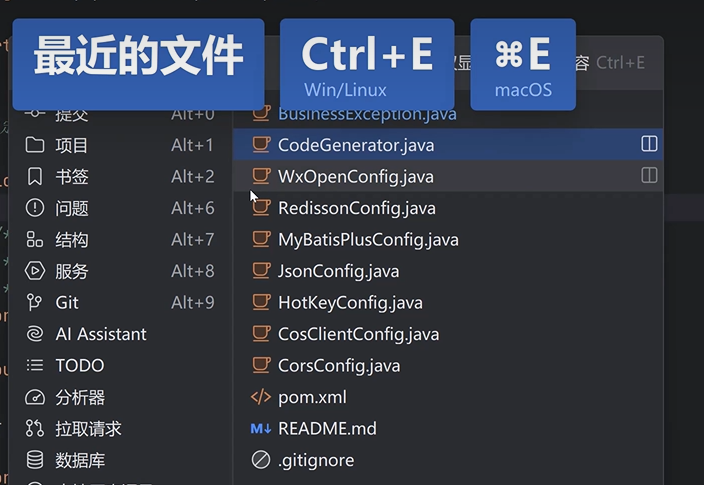Click the bookmark icon next to 书签
This screenshot has width=704, height=485.
coord(35,176)
